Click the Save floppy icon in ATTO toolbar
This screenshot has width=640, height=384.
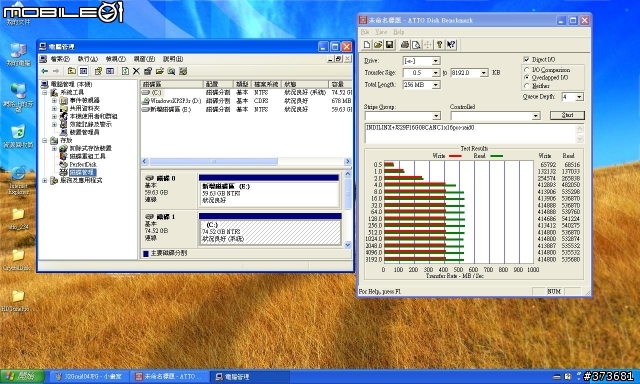(389, 44)
